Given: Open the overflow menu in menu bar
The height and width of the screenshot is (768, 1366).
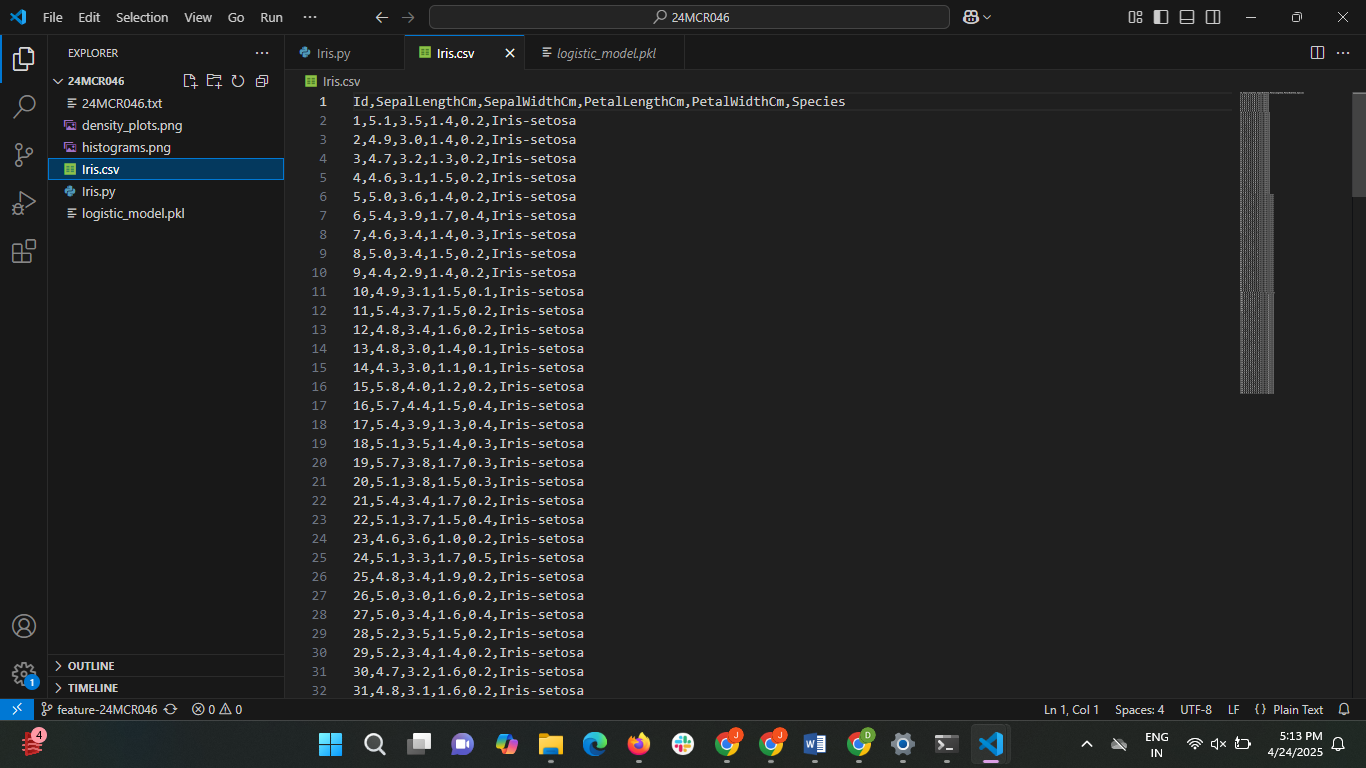Looking at the screenshot, I should coord(310,17).
